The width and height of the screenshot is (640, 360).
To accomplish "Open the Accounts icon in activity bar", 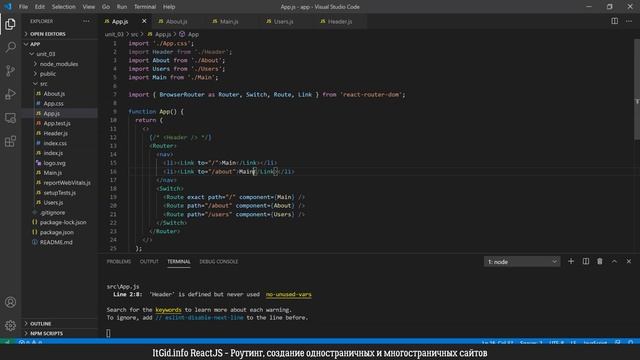I will click(x=10, y=302).
